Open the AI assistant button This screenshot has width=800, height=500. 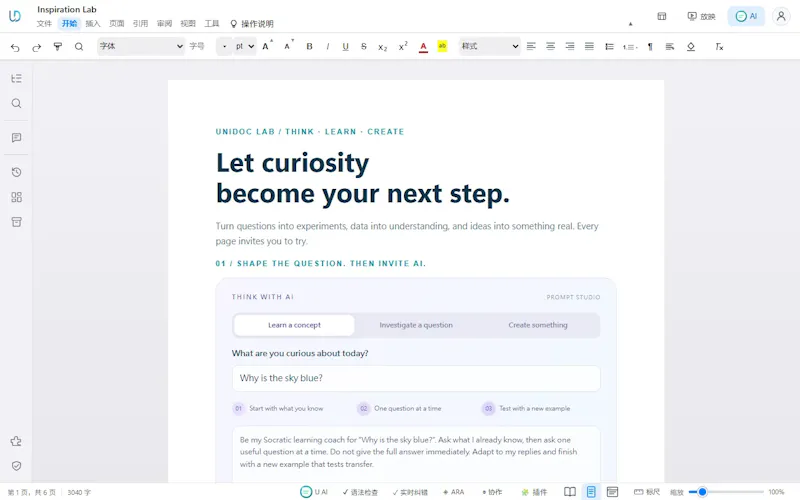[746, 16]
